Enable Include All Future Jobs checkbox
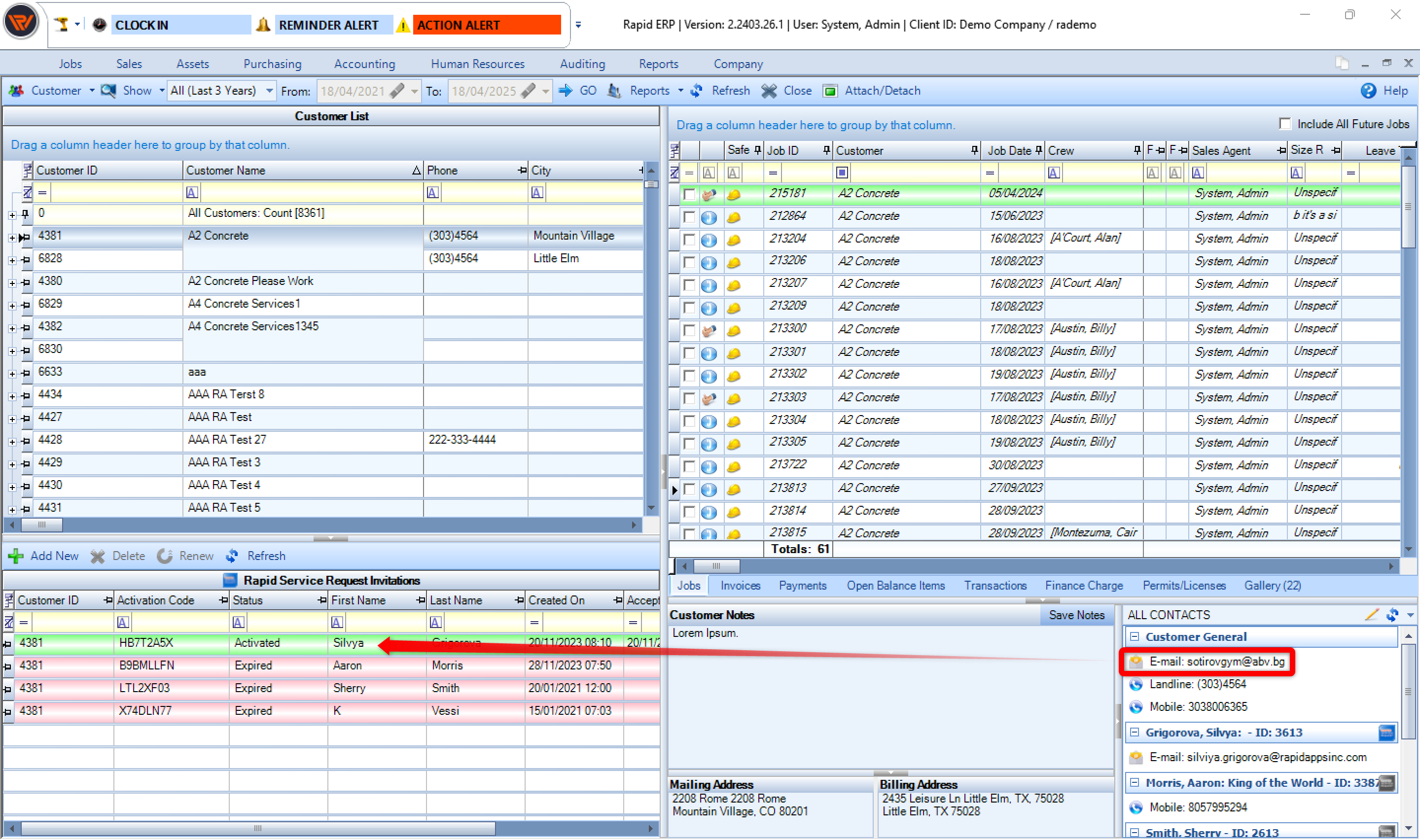The width and height of the screenshot is (1420, 840). click(x=1284, y=124)
